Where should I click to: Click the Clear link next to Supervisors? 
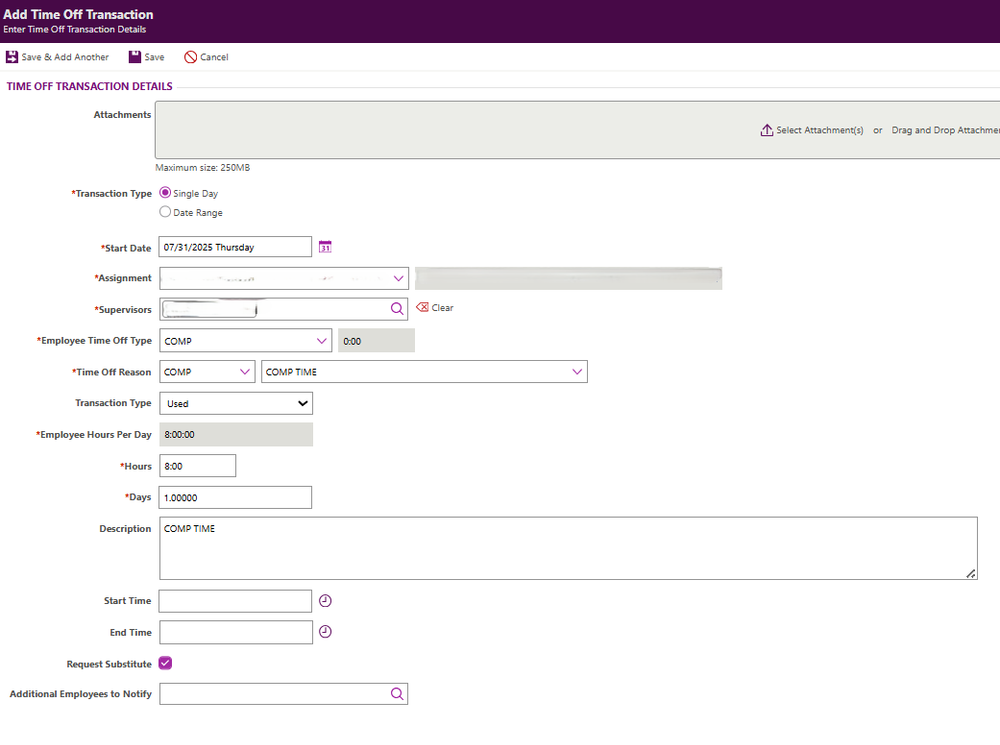[x=443, y=307]
